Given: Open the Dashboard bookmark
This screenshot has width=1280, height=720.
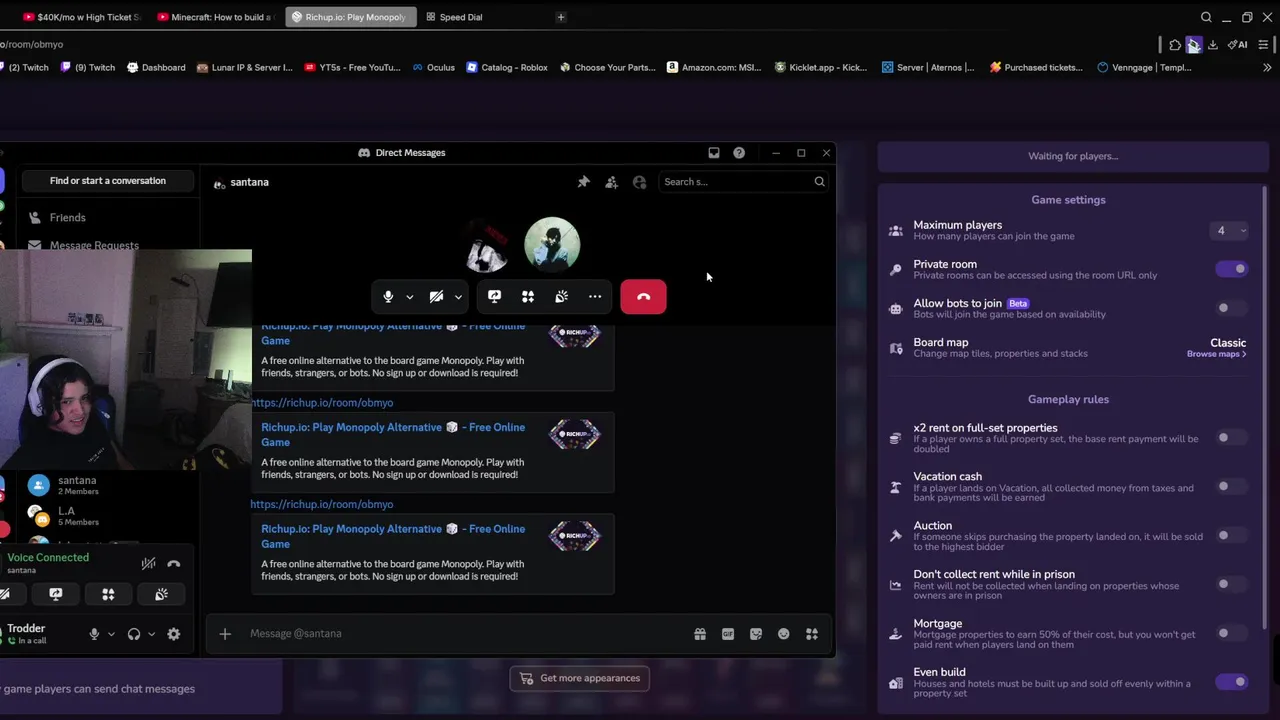Looking at the screenshot, I should click(x=156, y=68).
